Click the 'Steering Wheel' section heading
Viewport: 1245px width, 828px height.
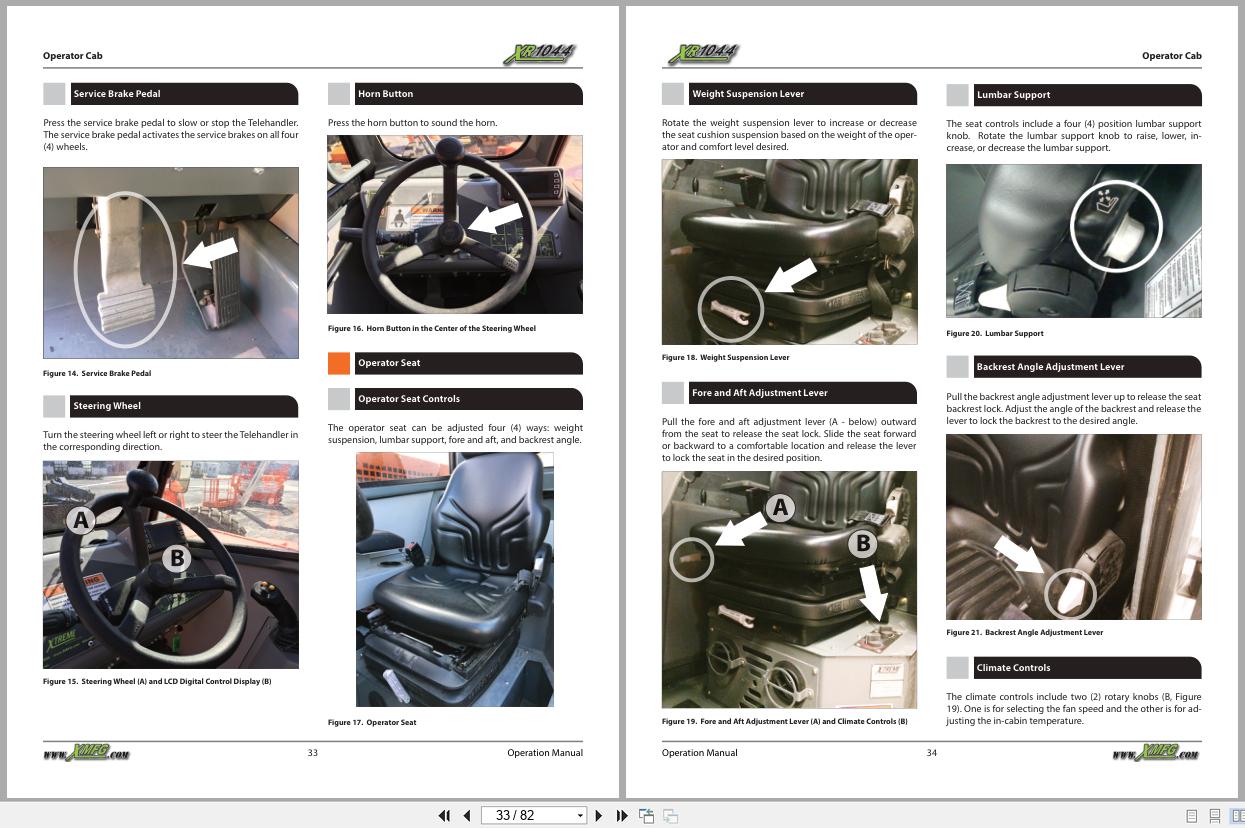click(x=185, y=406)
